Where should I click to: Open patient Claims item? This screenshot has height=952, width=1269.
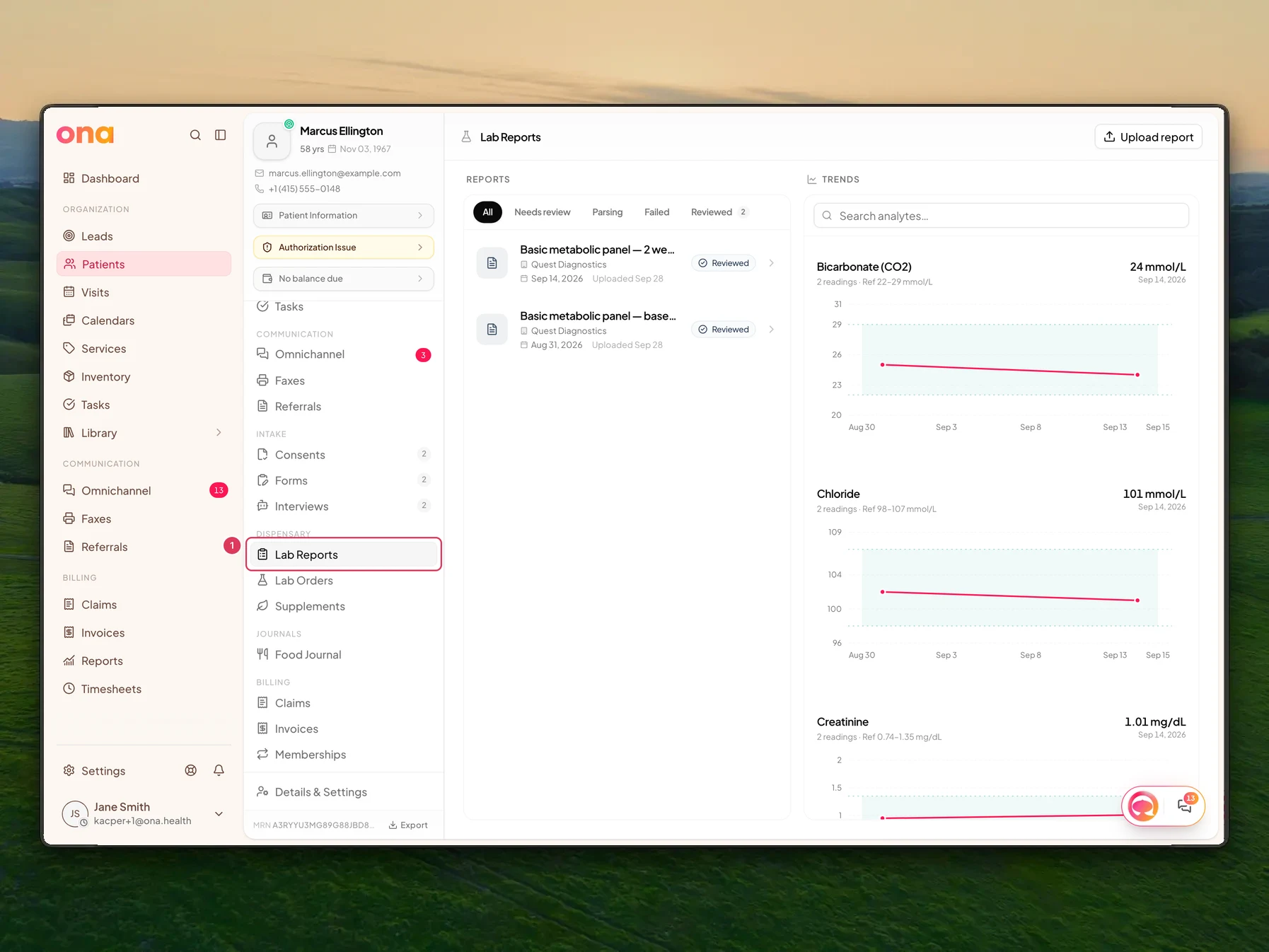pos(344,703)
